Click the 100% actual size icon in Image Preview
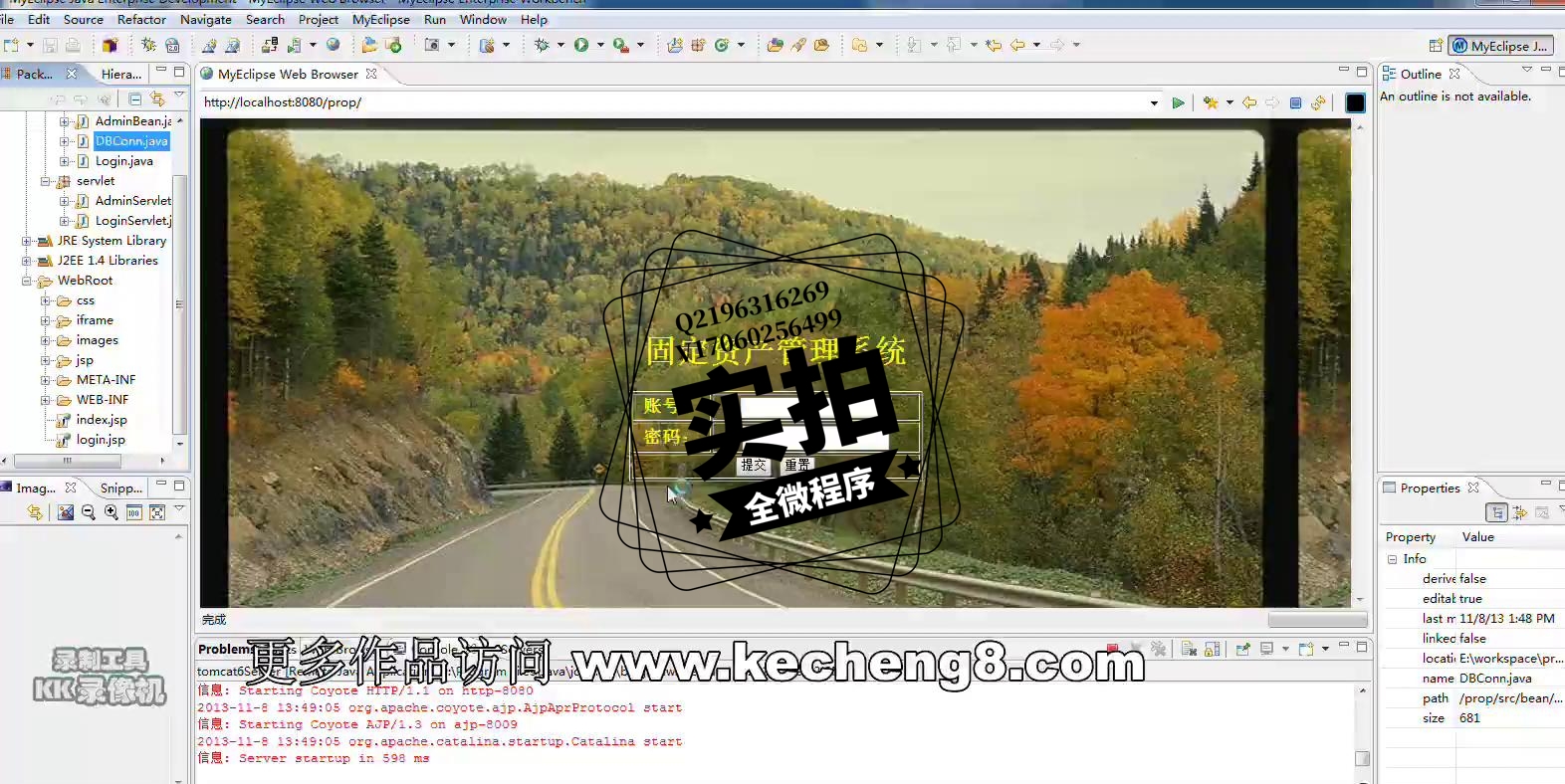Image resolution: width=1565 pixels, height=784 pixels. coord(134,512)
